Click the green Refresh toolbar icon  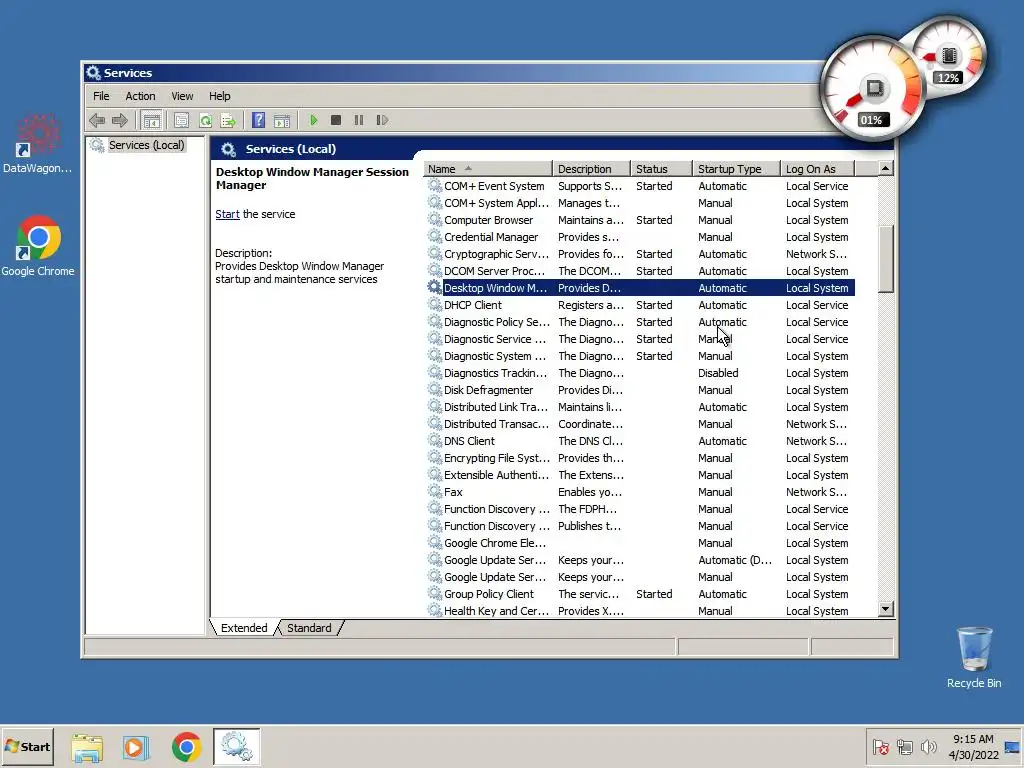[x=205, y=120]
